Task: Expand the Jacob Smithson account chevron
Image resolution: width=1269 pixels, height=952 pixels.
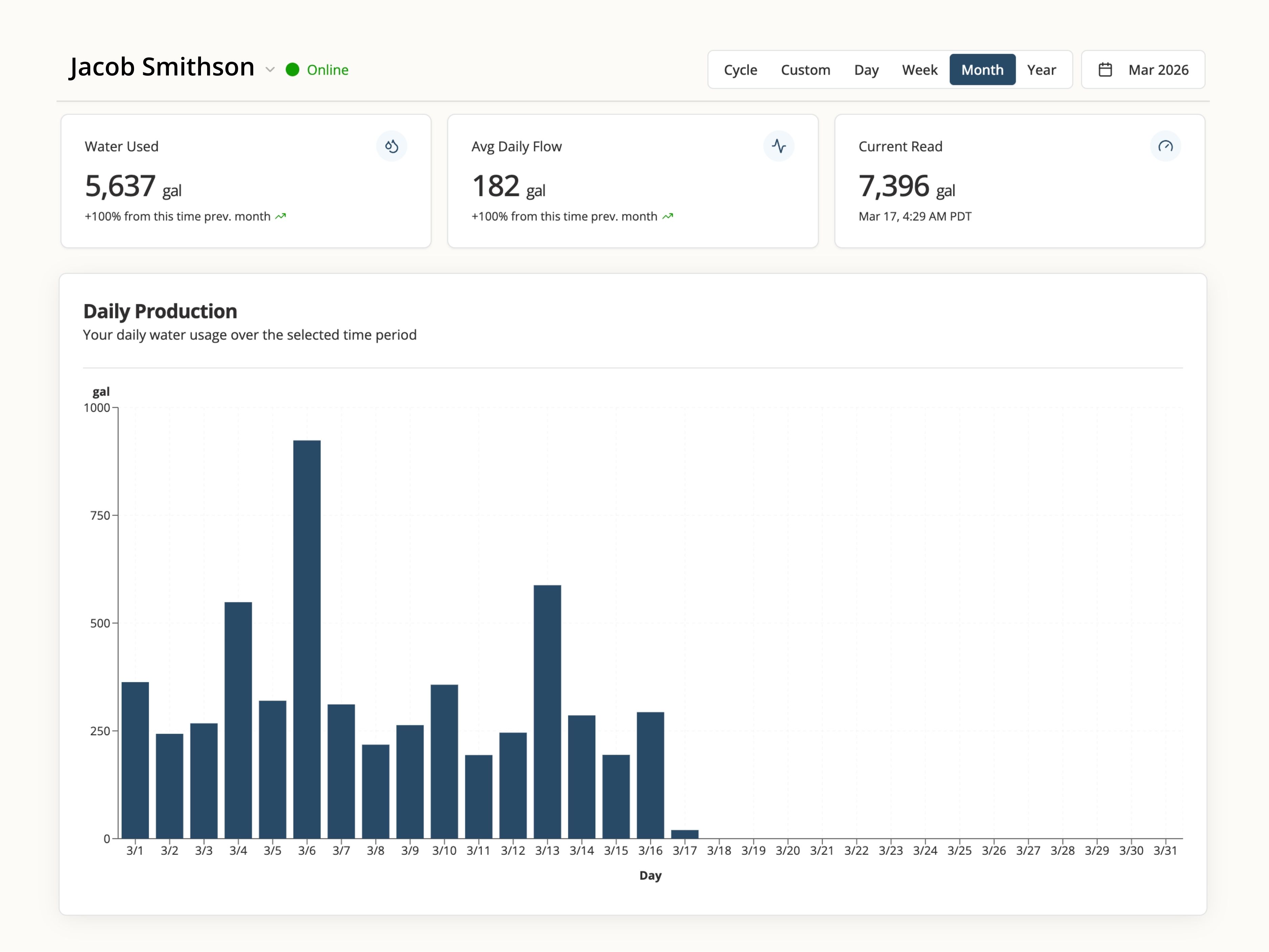Action: [x=270, y=70]
